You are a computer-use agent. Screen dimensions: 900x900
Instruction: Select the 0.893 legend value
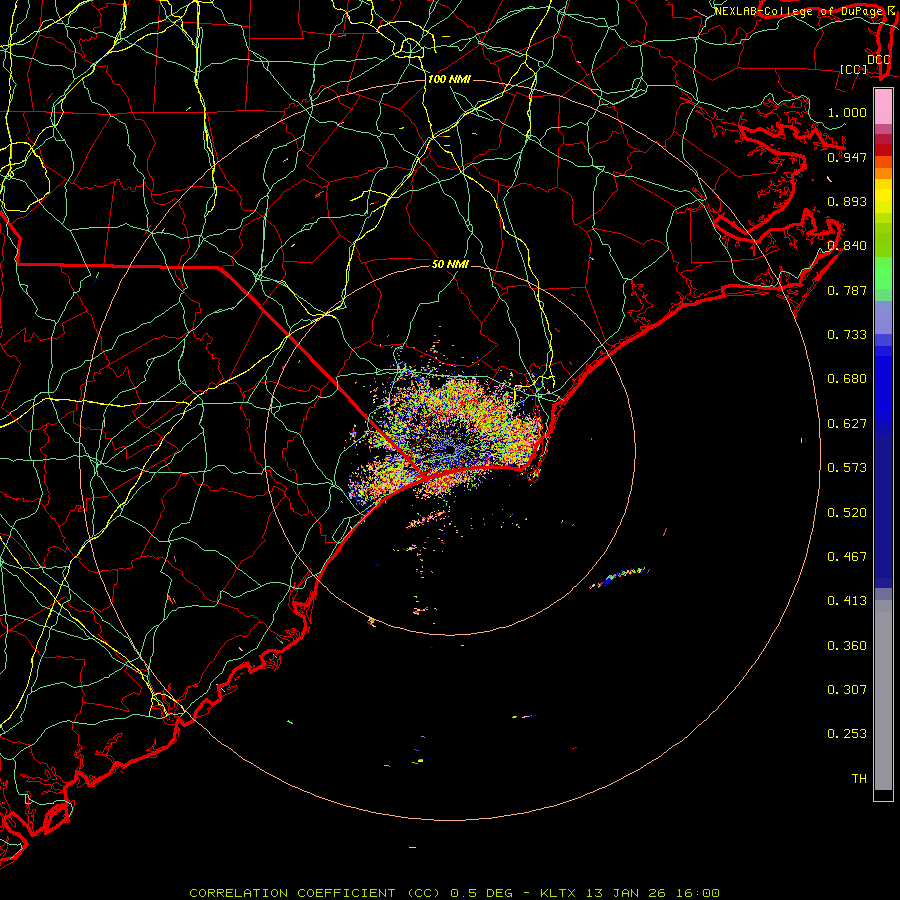(847, 201)
